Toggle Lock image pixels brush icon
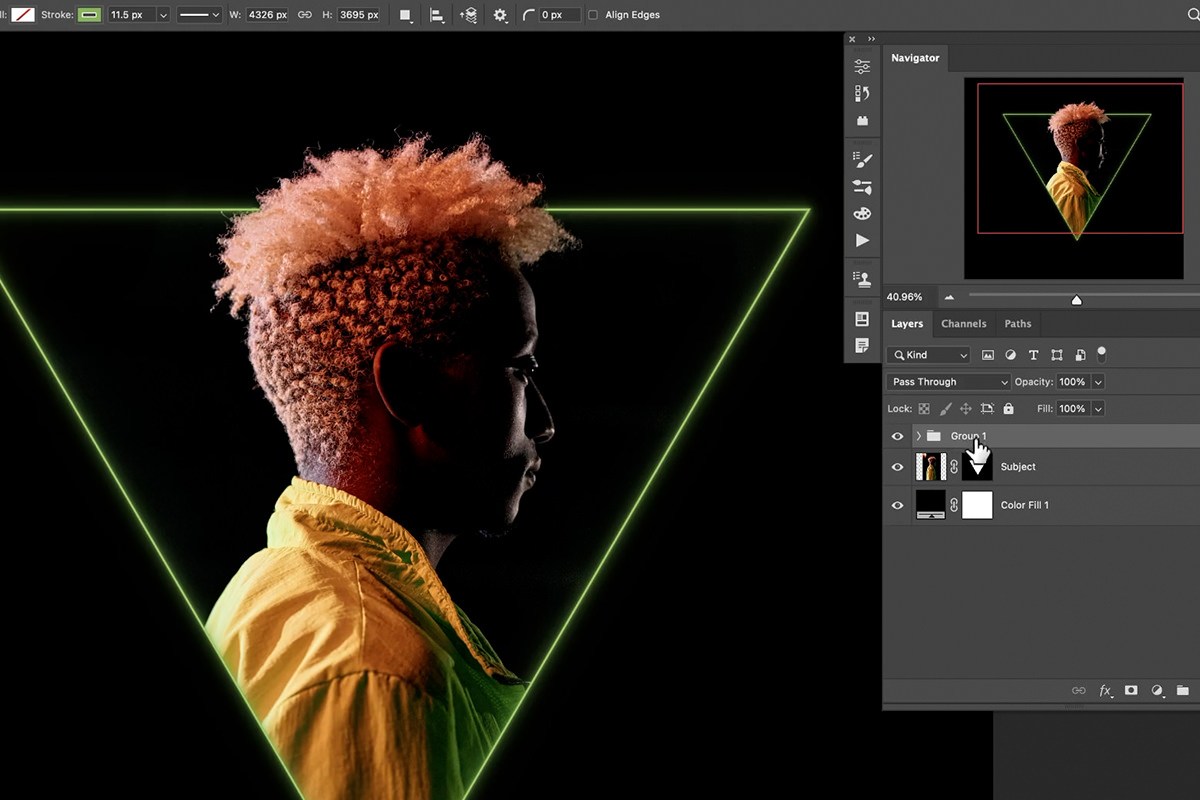1200x800 pixels. tap(945, 409)
